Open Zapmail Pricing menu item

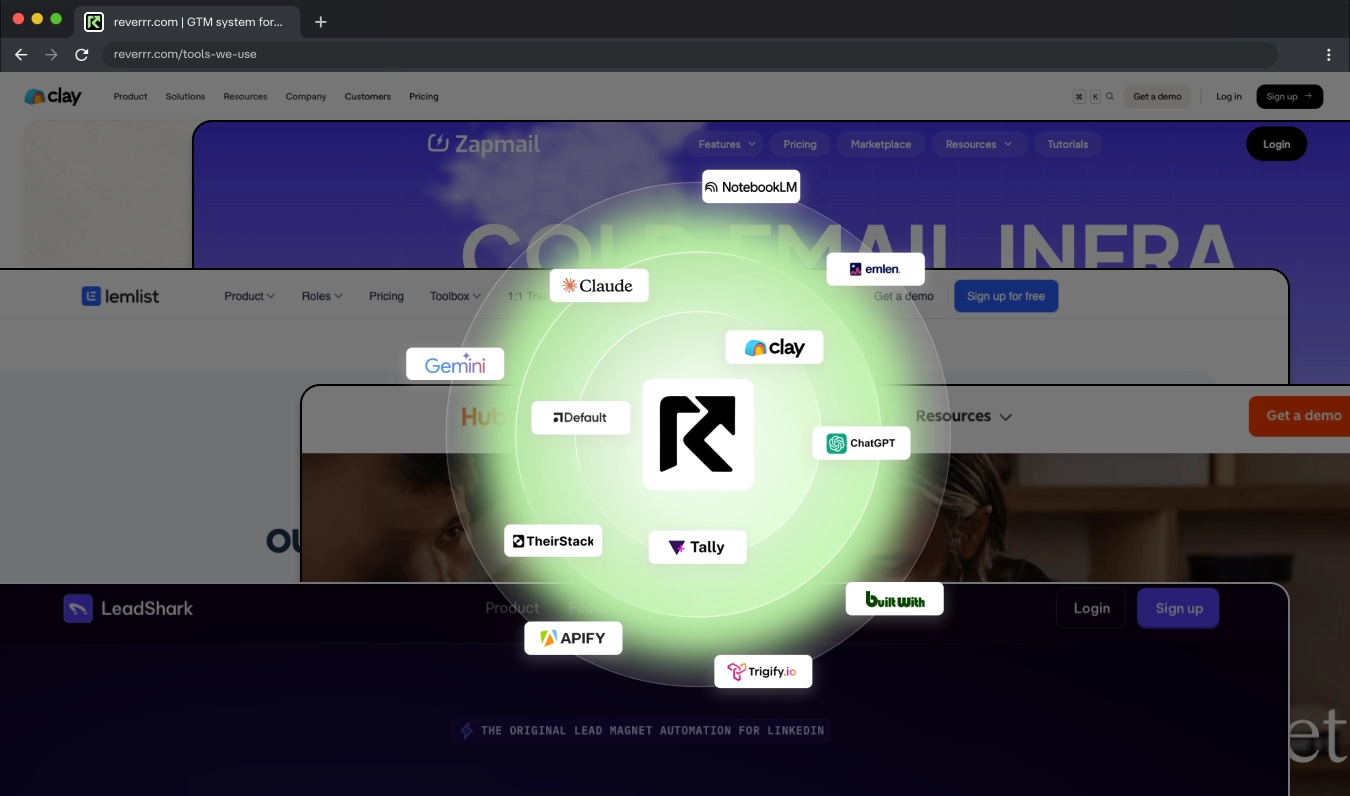800,144
